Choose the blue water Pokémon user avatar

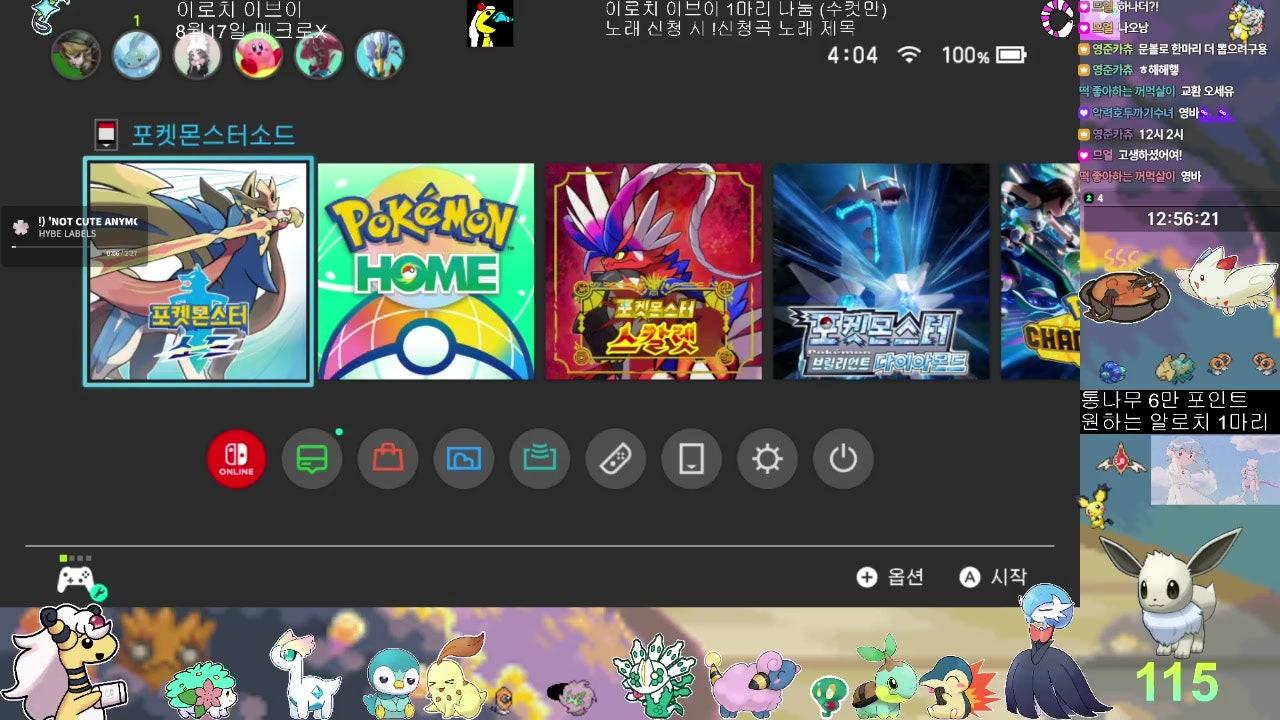(137, 55)
